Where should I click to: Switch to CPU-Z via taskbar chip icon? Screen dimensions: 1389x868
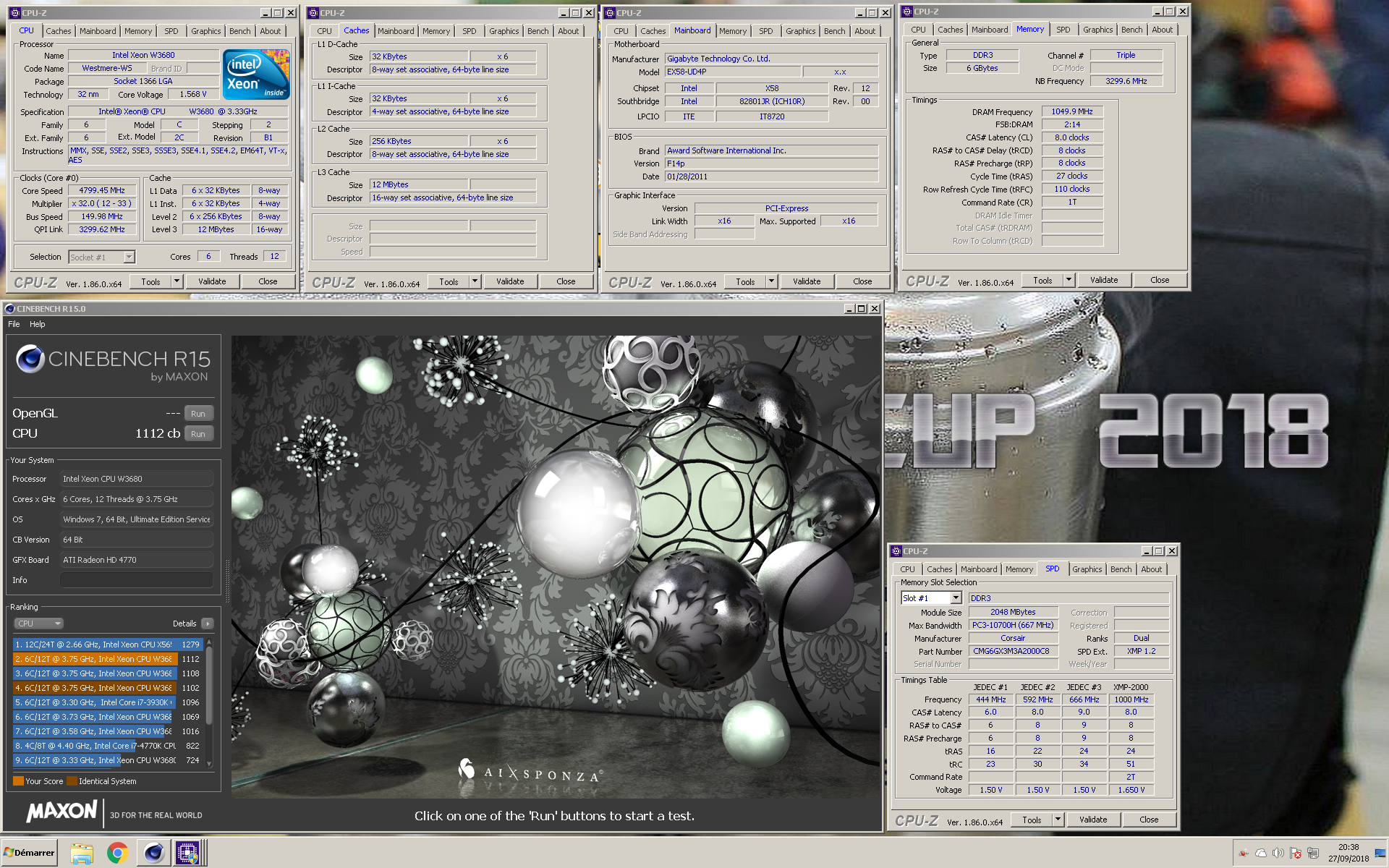point(187,854)
